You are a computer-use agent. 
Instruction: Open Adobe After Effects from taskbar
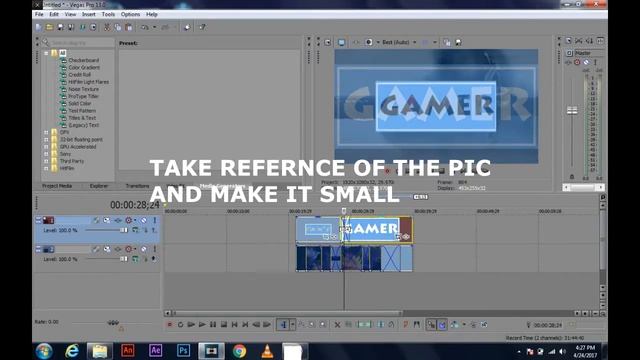(156, 351)
